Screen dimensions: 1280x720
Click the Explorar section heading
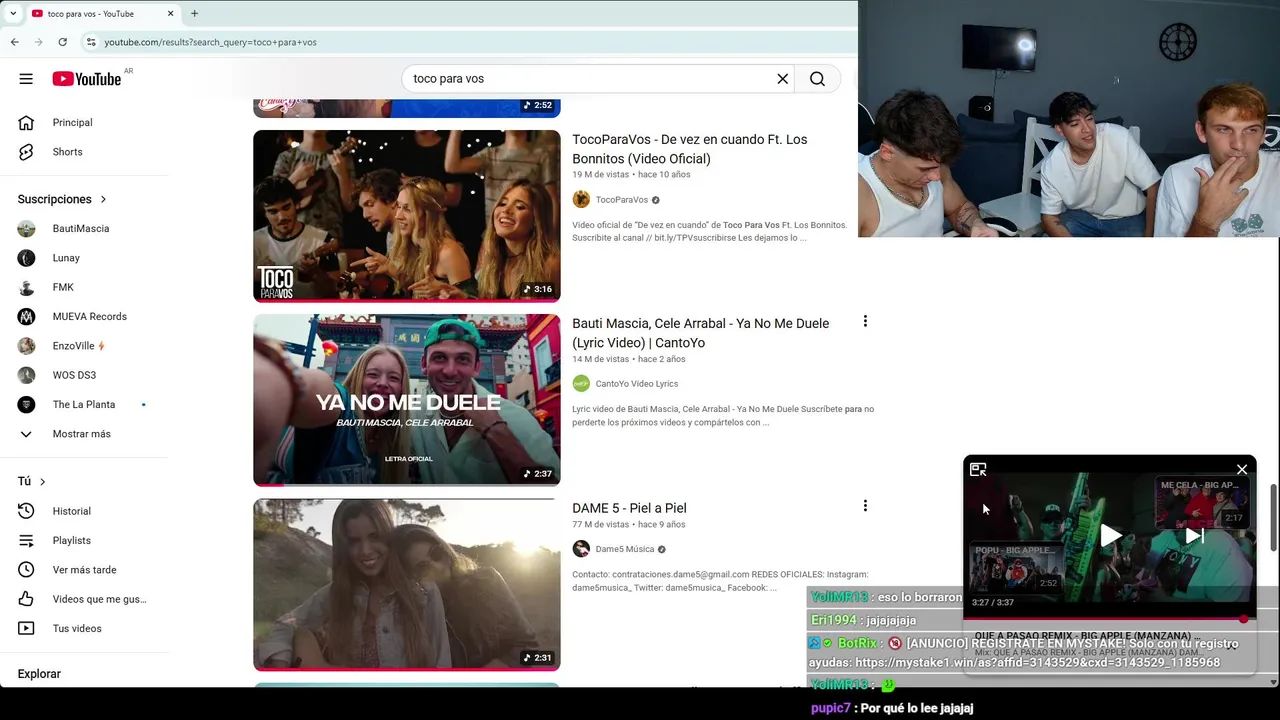[39, 674]
